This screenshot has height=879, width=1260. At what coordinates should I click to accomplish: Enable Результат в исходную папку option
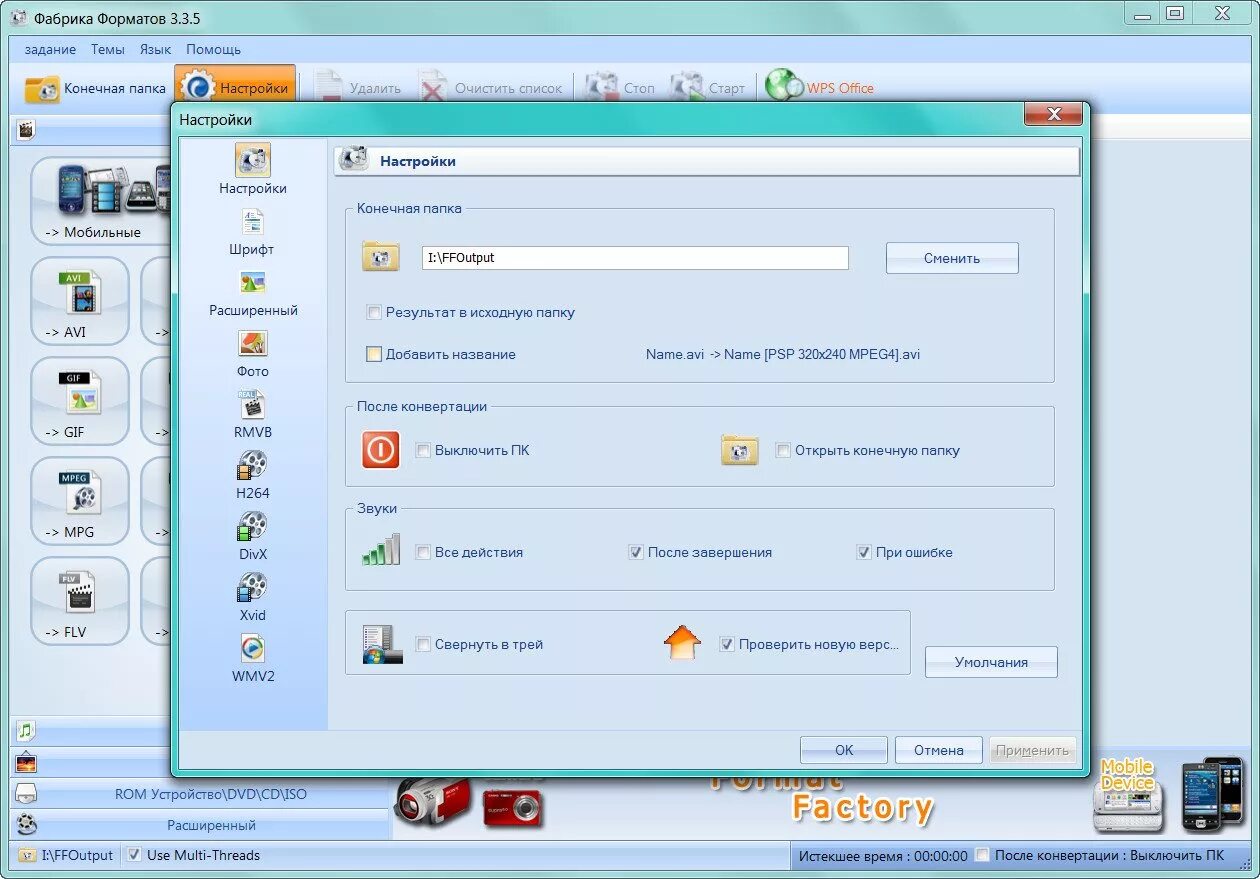[x=374, y=312]
